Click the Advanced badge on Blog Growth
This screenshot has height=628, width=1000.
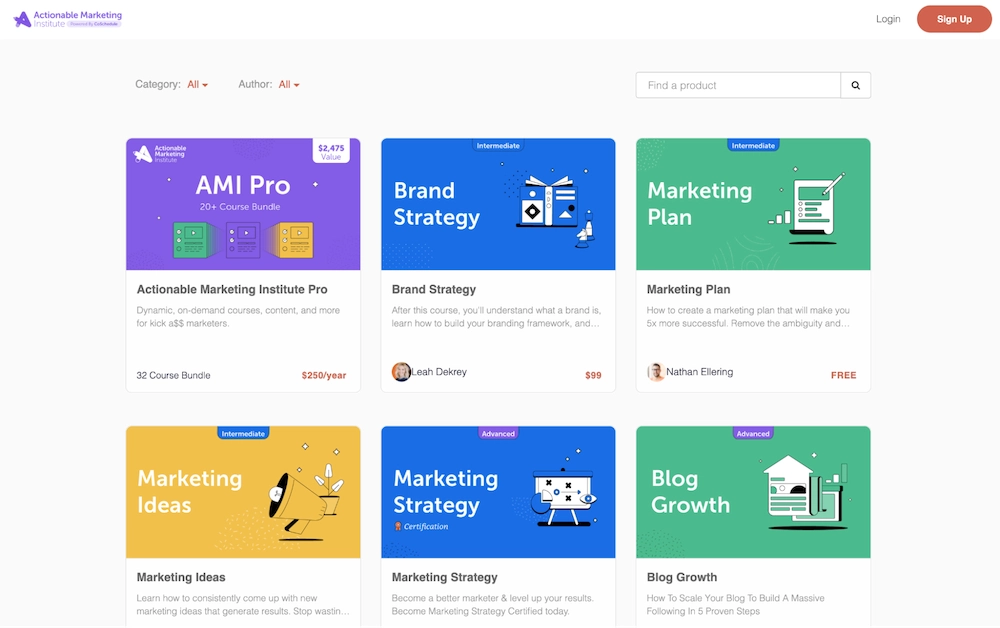pos(753,433)
